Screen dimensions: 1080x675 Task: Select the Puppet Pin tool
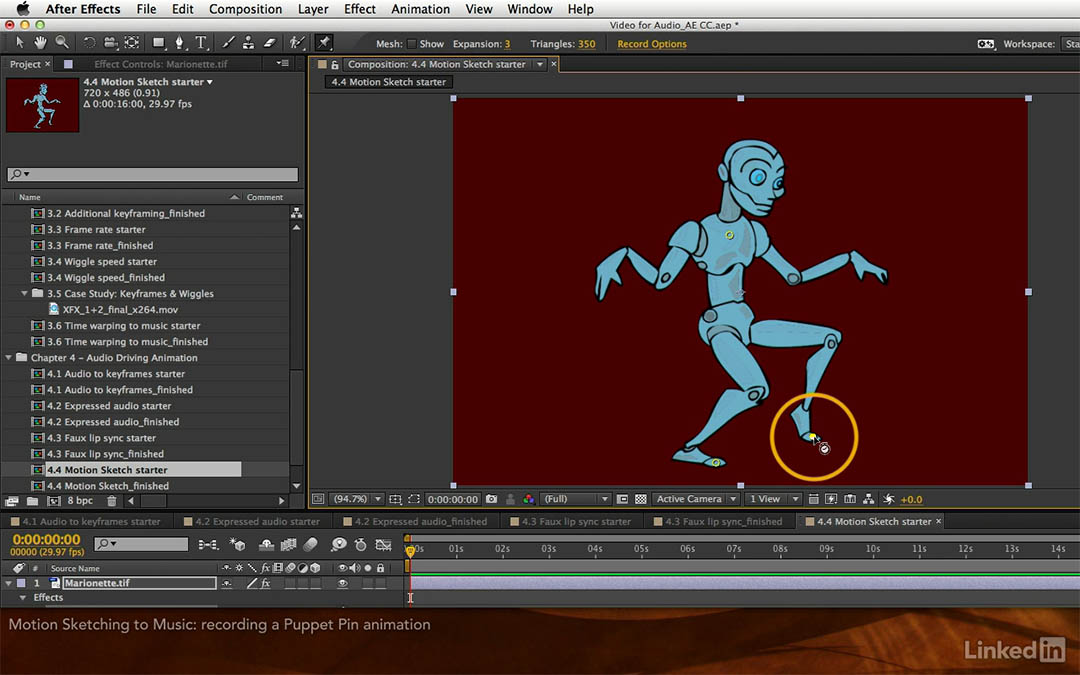(324, 43)
